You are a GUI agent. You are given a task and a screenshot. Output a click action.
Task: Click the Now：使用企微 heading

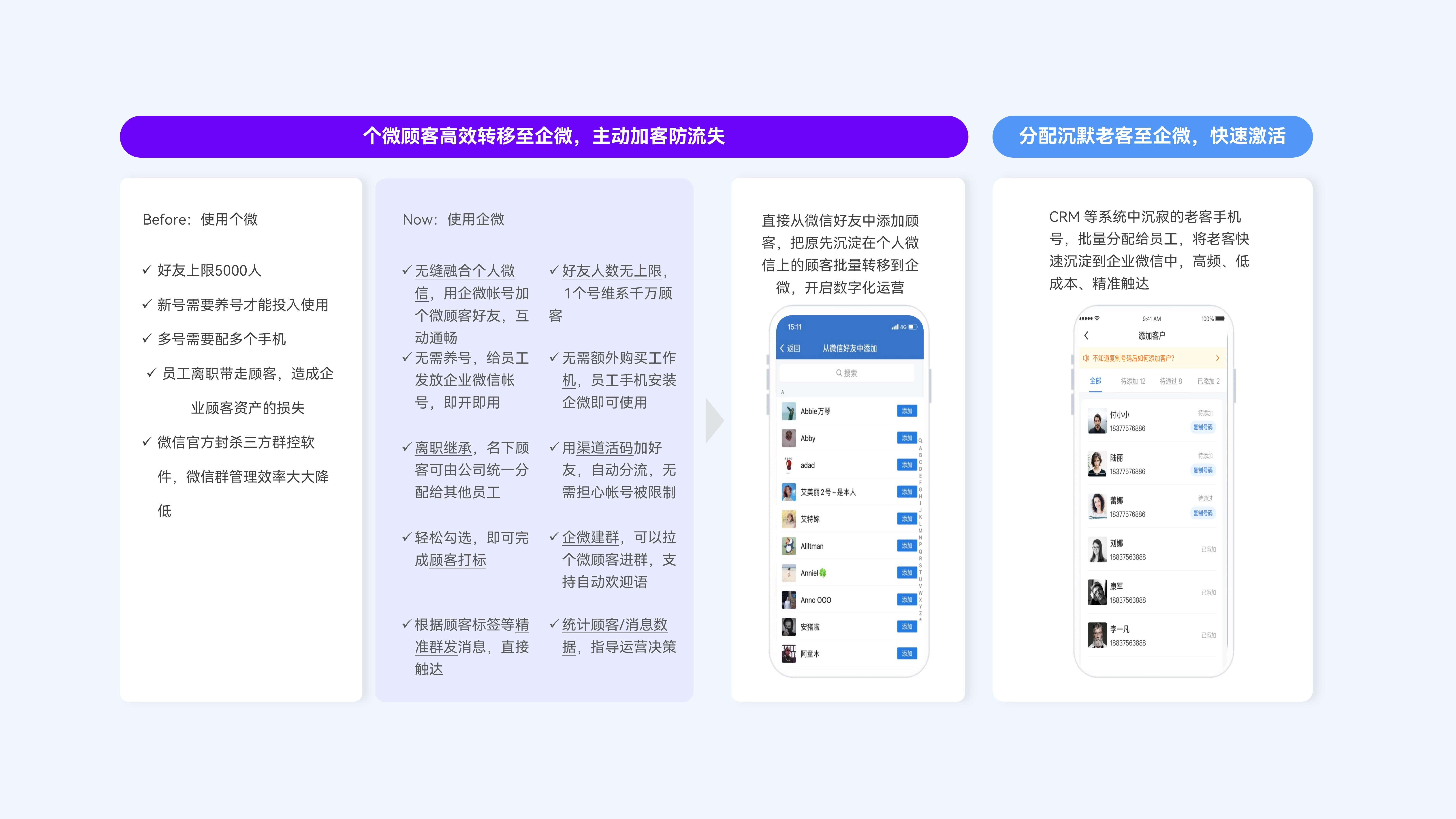click(453, 219)
